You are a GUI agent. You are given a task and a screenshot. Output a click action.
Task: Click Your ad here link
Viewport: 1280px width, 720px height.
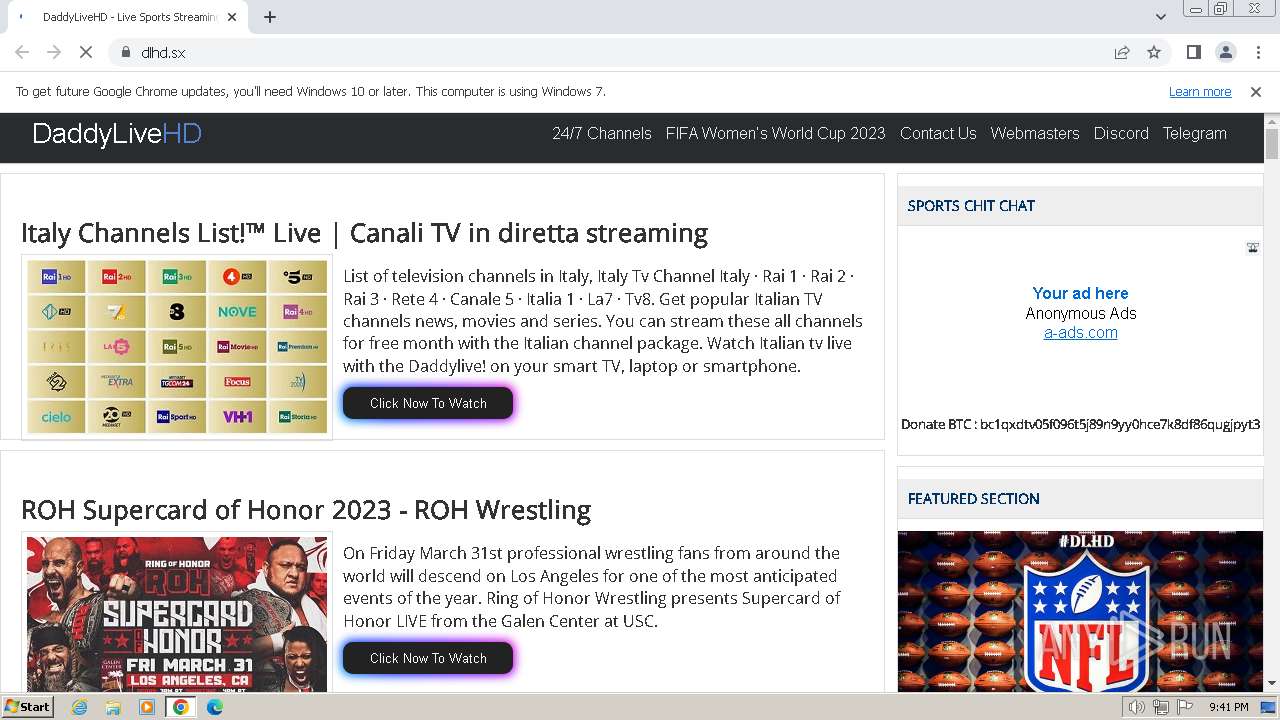click(1080, 293)
